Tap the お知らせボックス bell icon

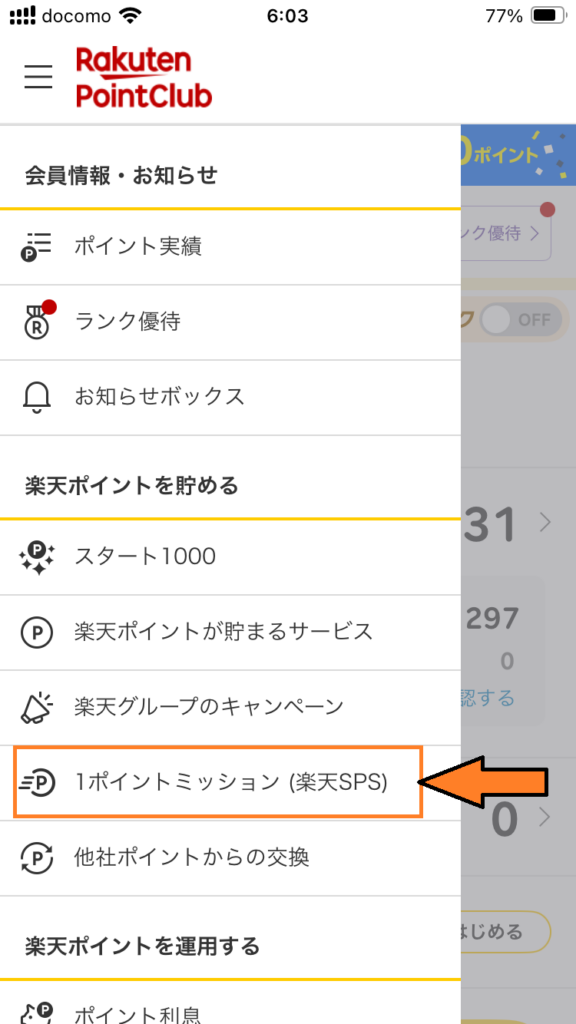tap(37, 396)
